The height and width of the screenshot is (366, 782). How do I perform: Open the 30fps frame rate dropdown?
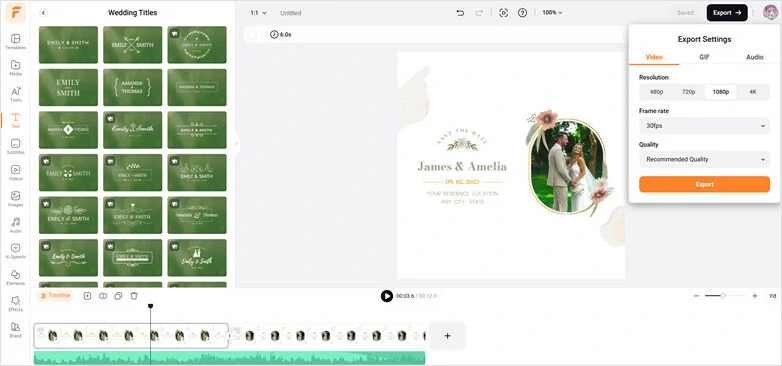coord(704,126)
